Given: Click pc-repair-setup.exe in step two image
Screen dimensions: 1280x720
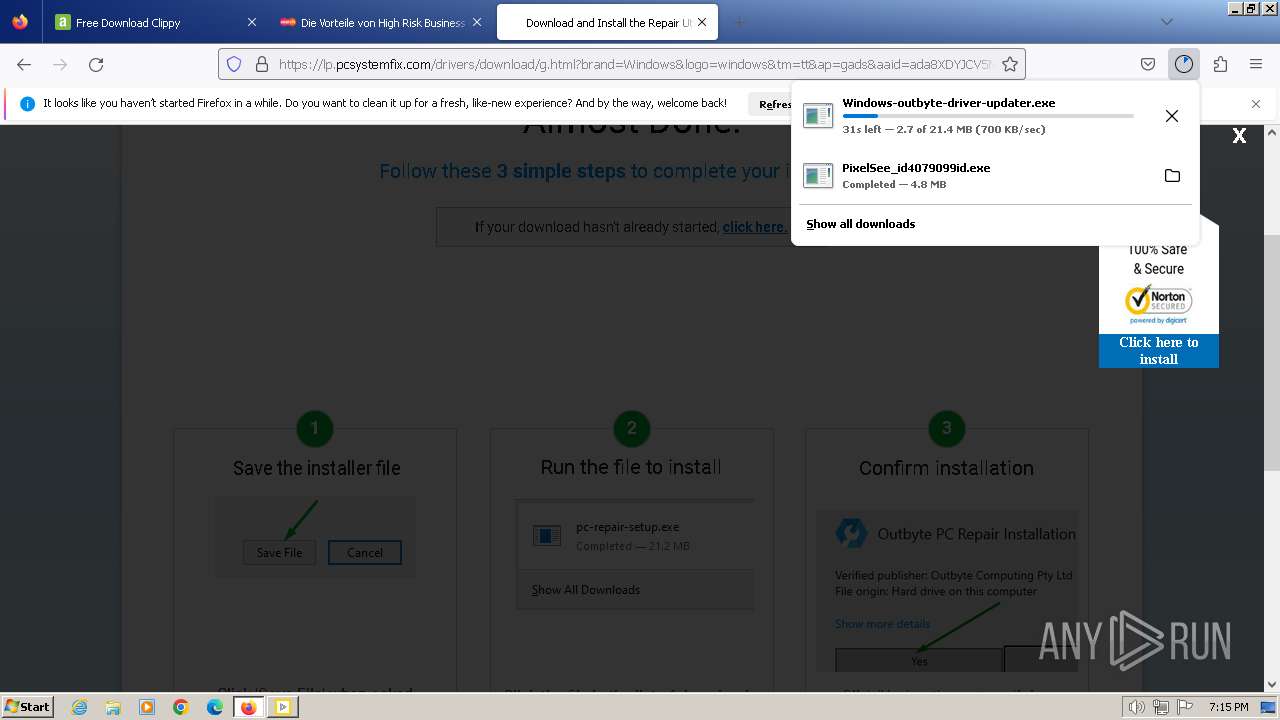Looking at the screenshot, I should click(628, 527).
